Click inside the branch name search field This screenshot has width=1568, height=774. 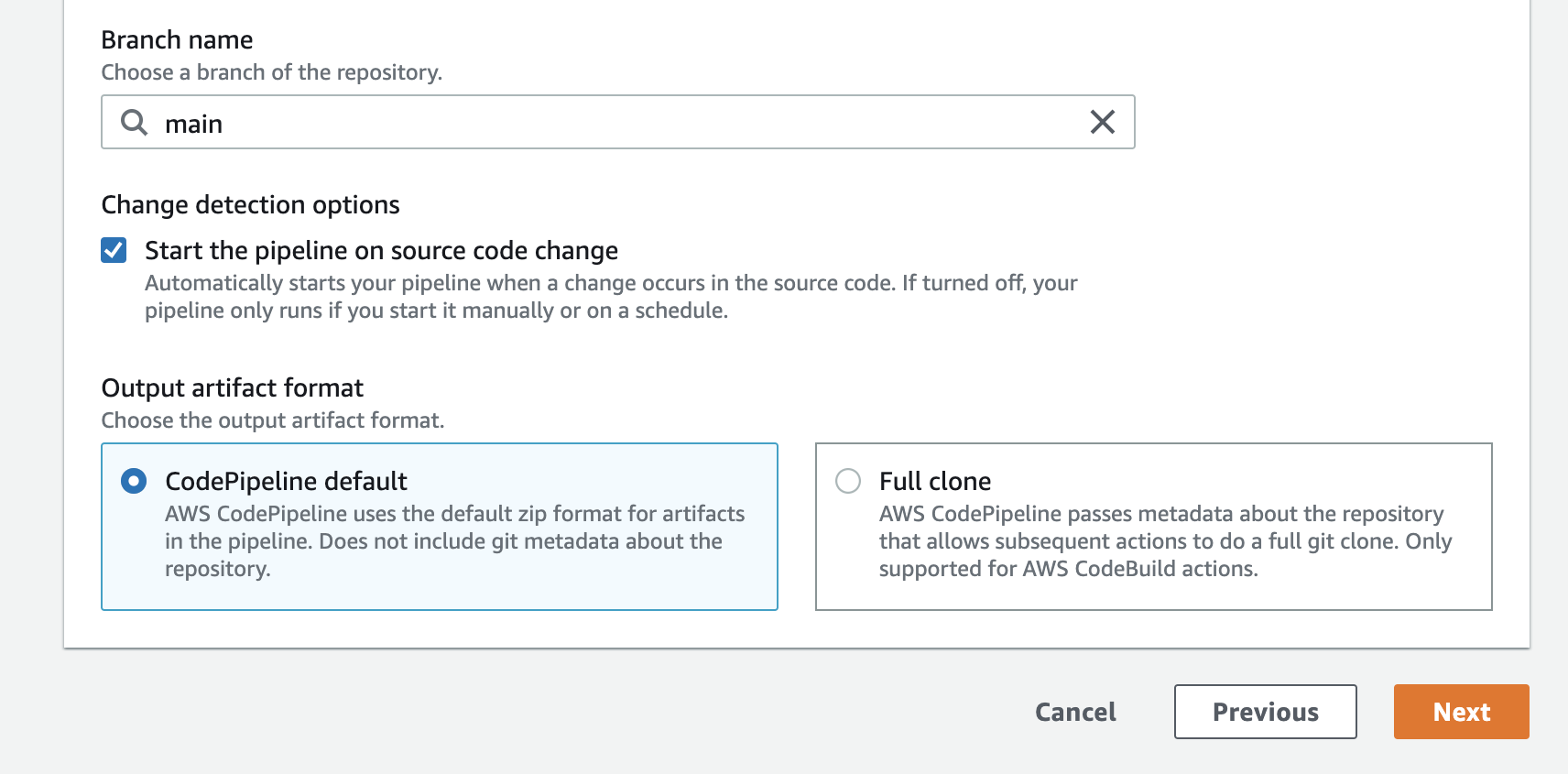tap(550, 122)
